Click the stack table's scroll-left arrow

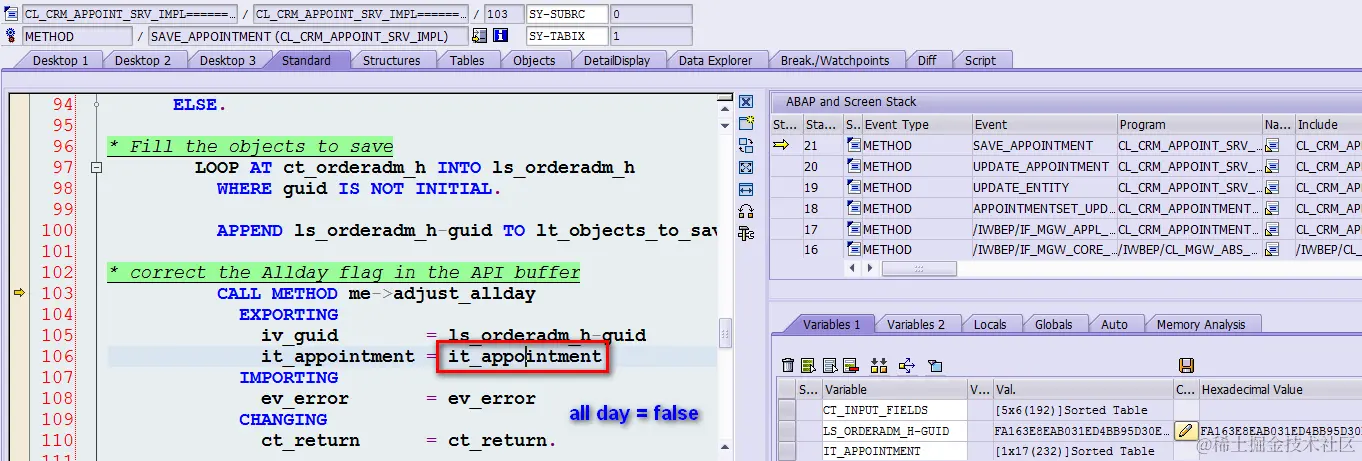pos(852,269)
